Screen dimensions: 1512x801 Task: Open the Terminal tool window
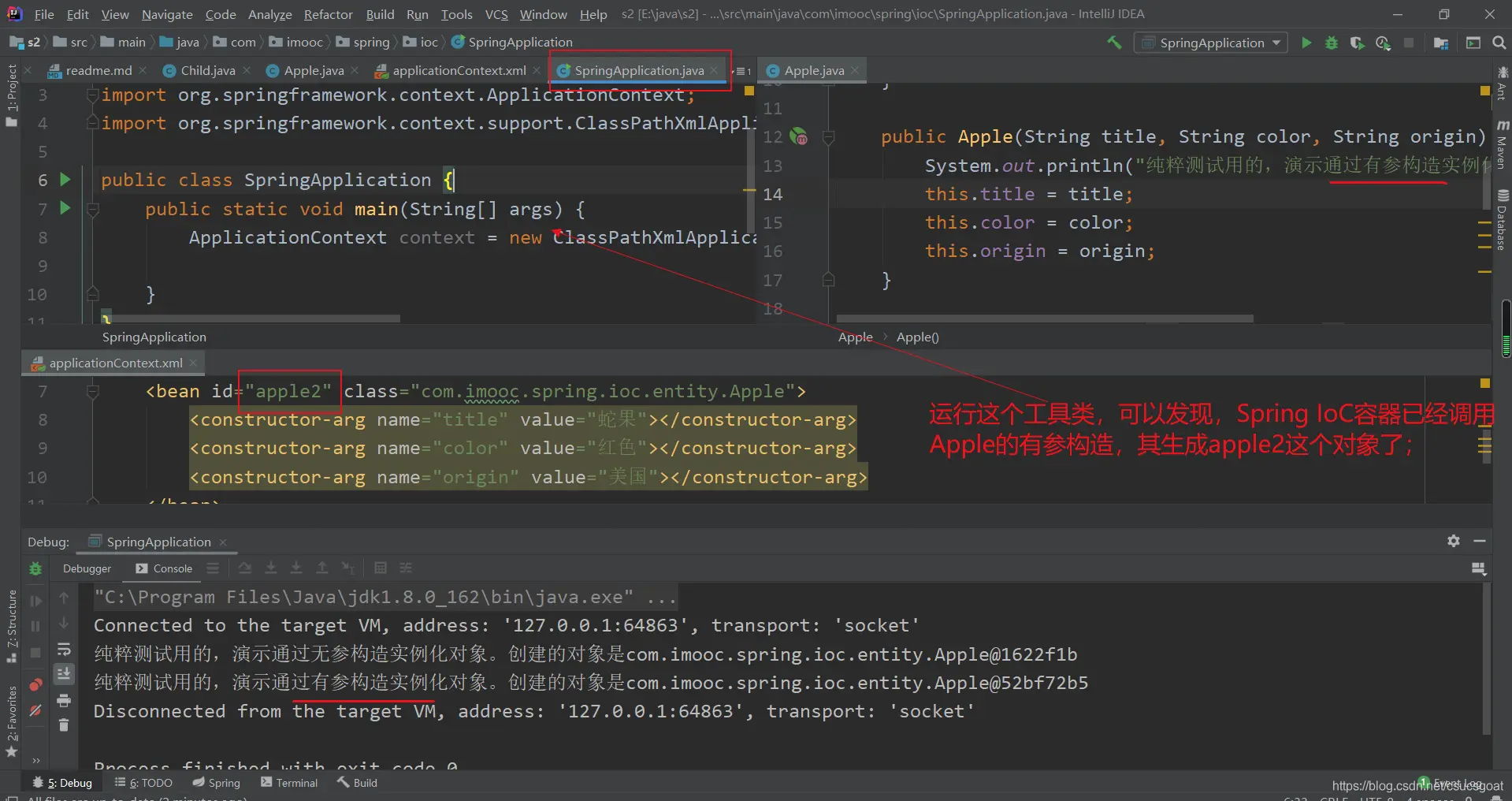tap(289, 783)
